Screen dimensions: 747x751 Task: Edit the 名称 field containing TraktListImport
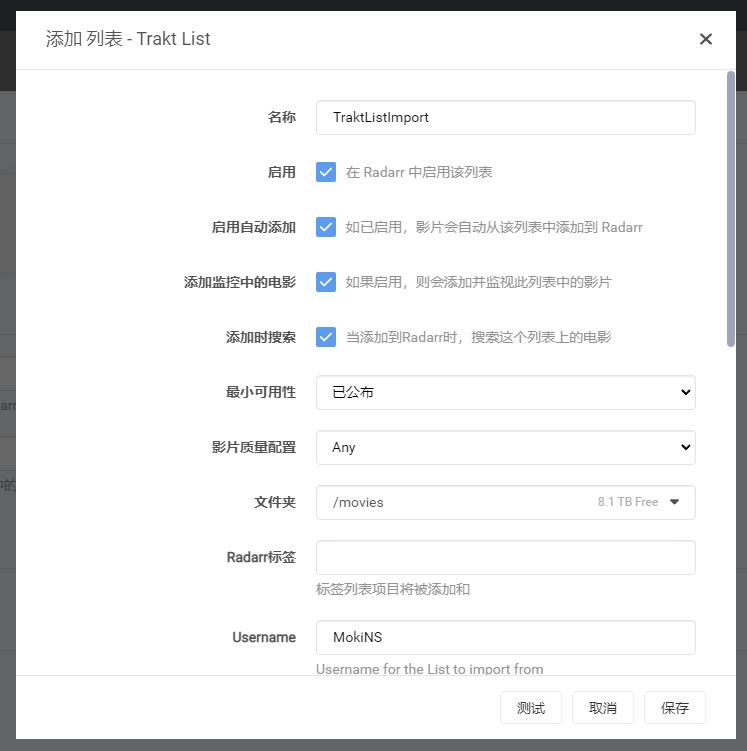(506, 117)
